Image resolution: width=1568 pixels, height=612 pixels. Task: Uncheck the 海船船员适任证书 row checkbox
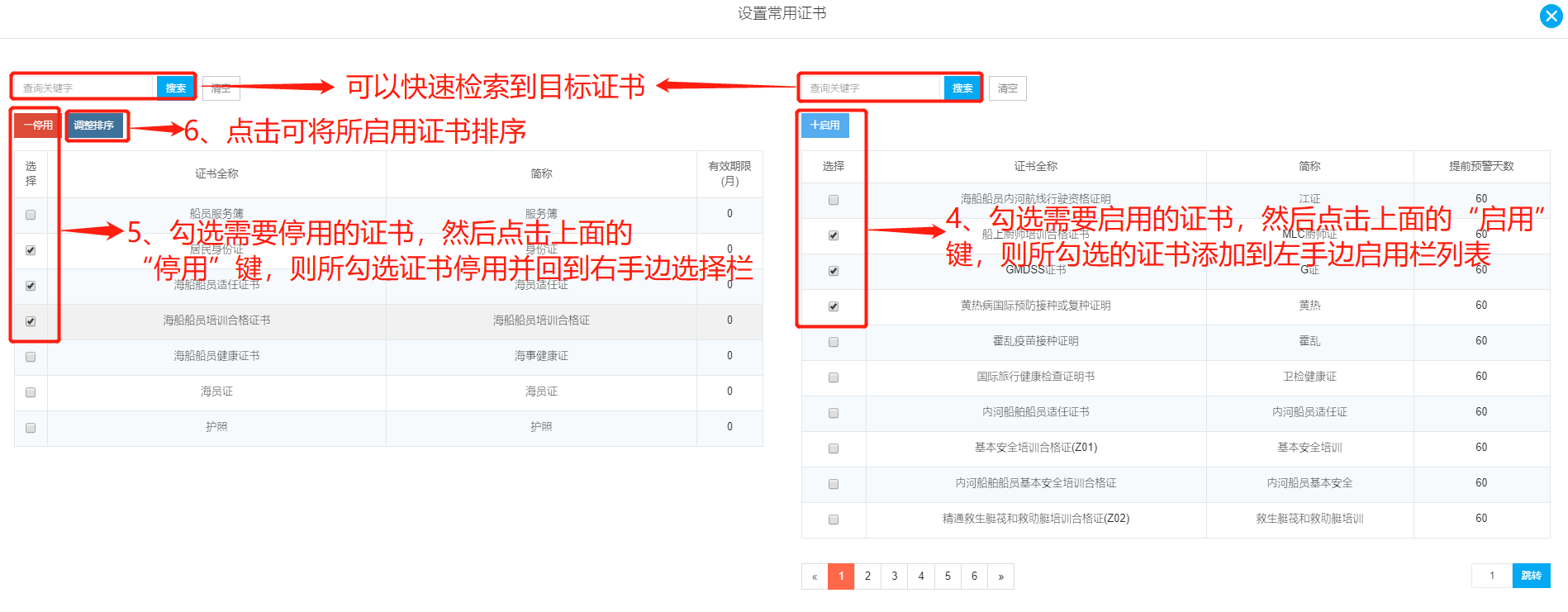(x=31, y=286)
